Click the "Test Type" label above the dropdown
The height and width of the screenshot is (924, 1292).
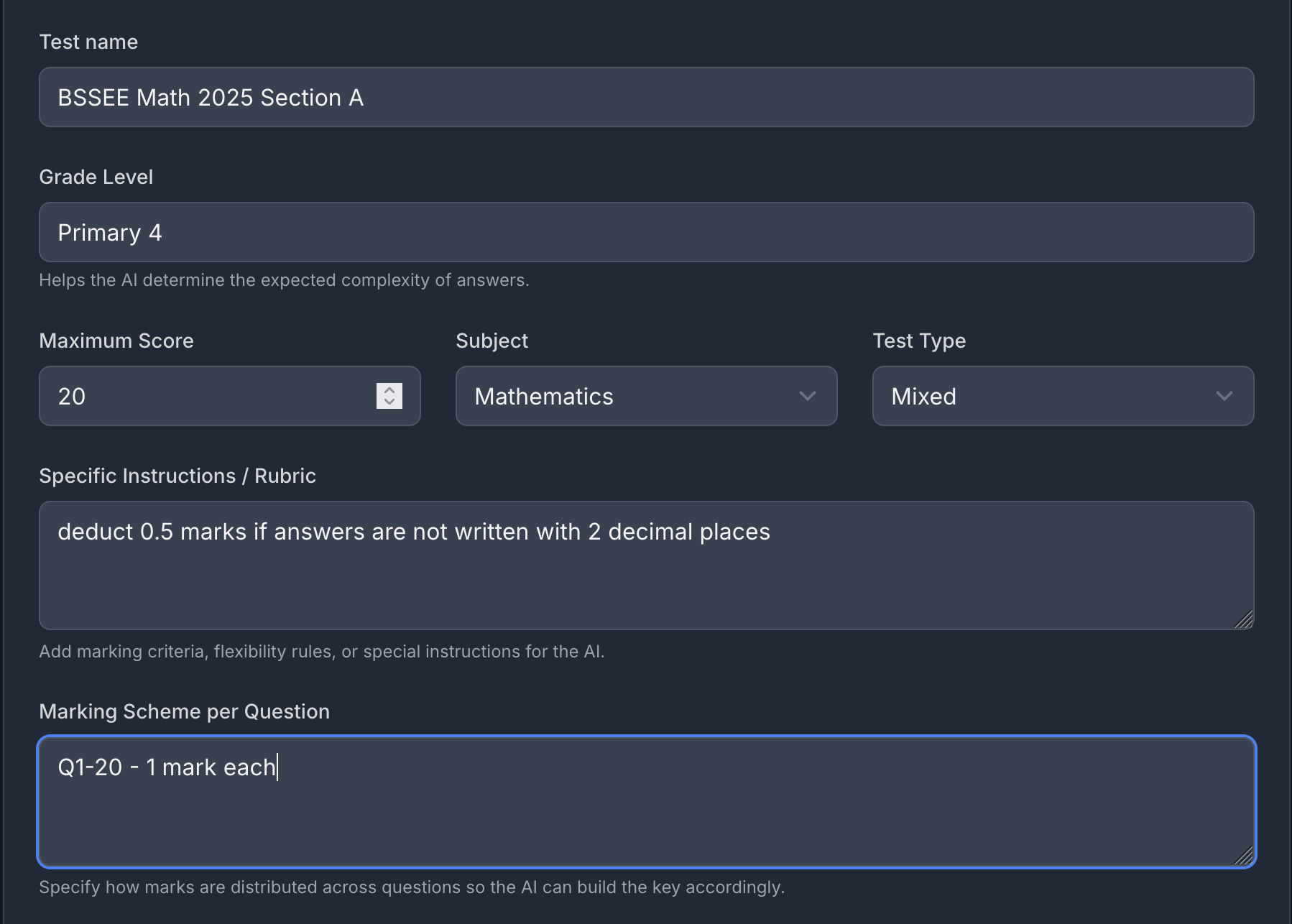[x=919, y=341]
